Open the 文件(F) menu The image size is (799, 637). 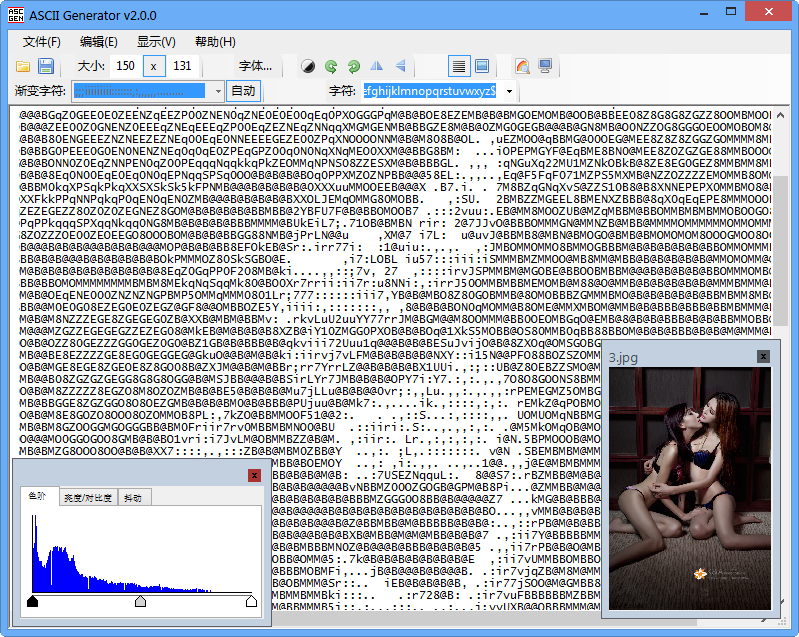[42, 42]
